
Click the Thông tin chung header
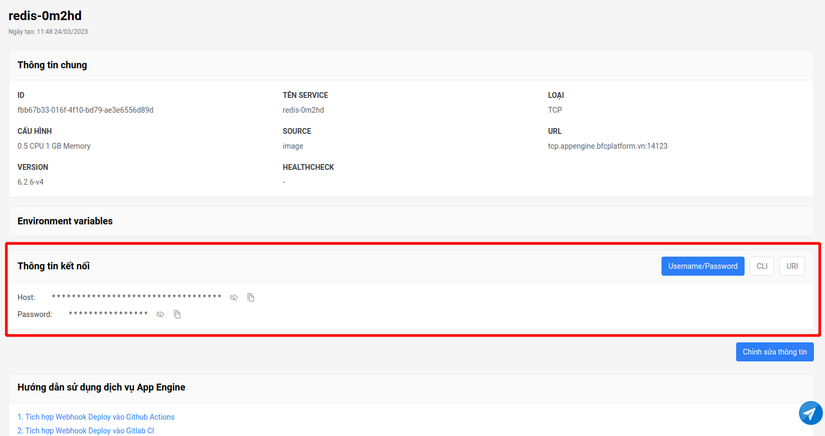[x=52, y=65]
